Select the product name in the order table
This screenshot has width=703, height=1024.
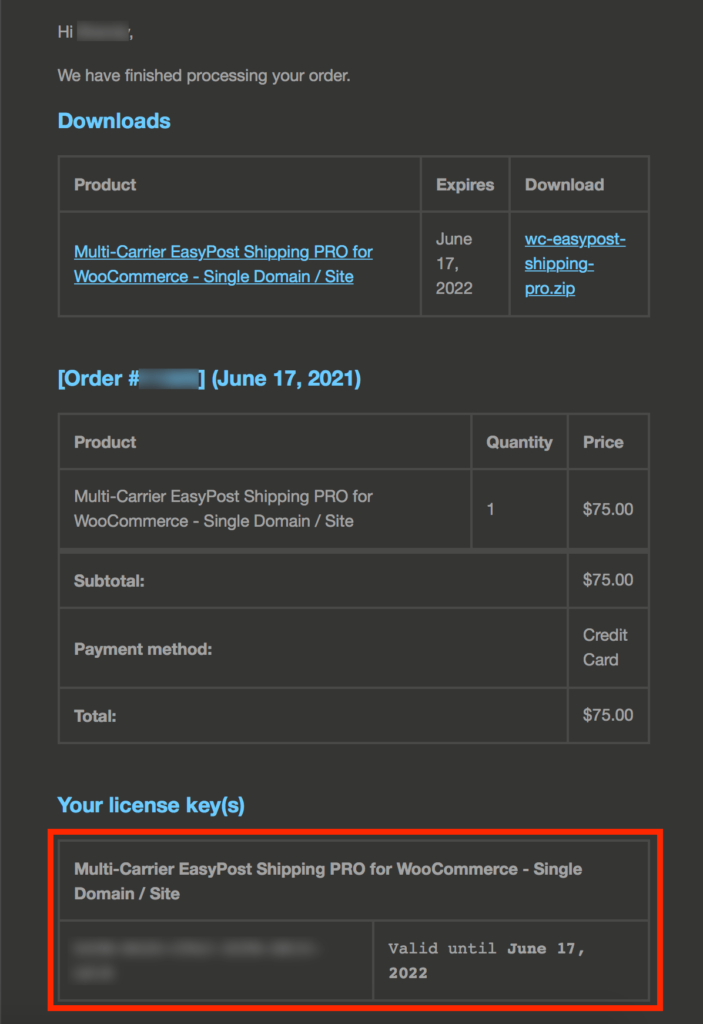coord(223,509)
